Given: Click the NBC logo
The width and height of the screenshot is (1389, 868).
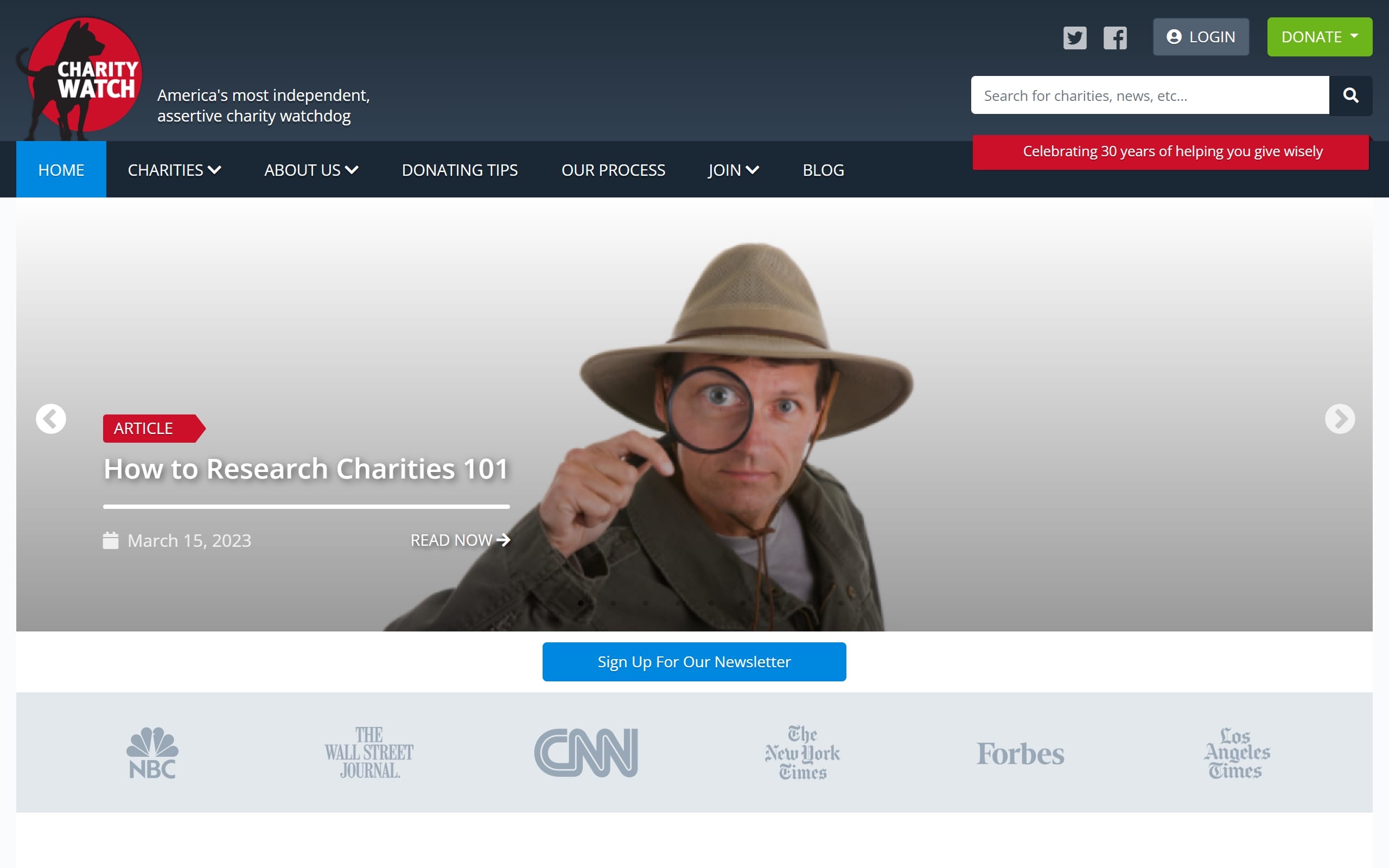Looking at the screenshot, I should [152, 752].
